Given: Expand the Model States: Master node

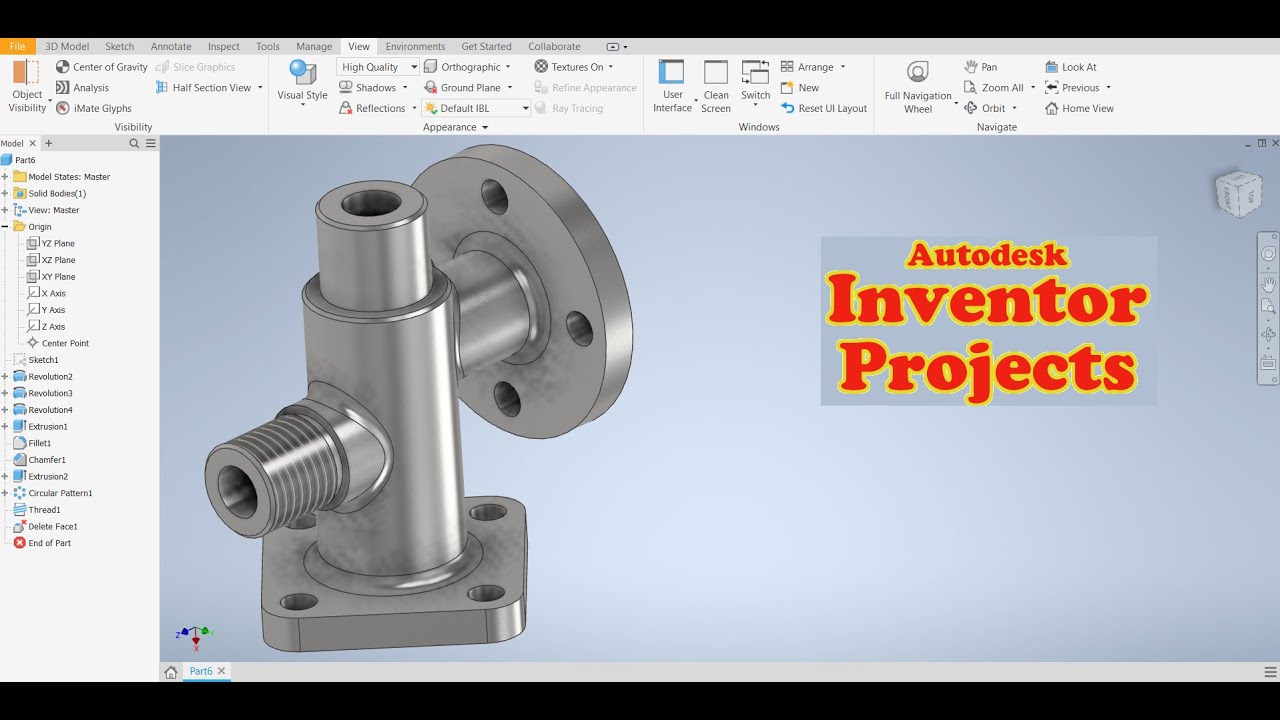Looking at the screenshot, I should coord(5,177).
